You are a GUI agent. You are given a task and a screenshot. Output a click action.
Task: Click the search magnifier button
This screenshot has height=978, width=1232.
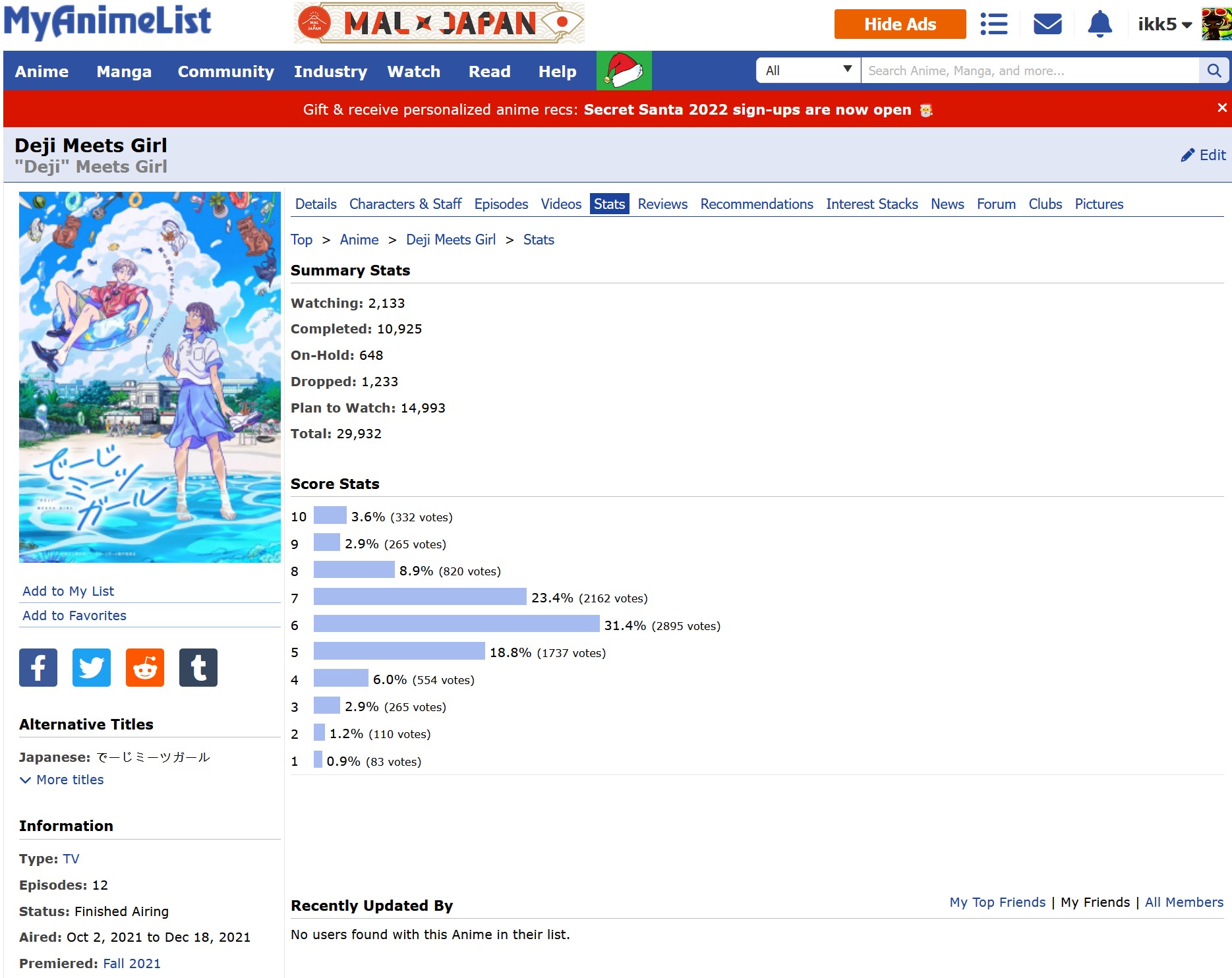click(x=1214, y=71)
